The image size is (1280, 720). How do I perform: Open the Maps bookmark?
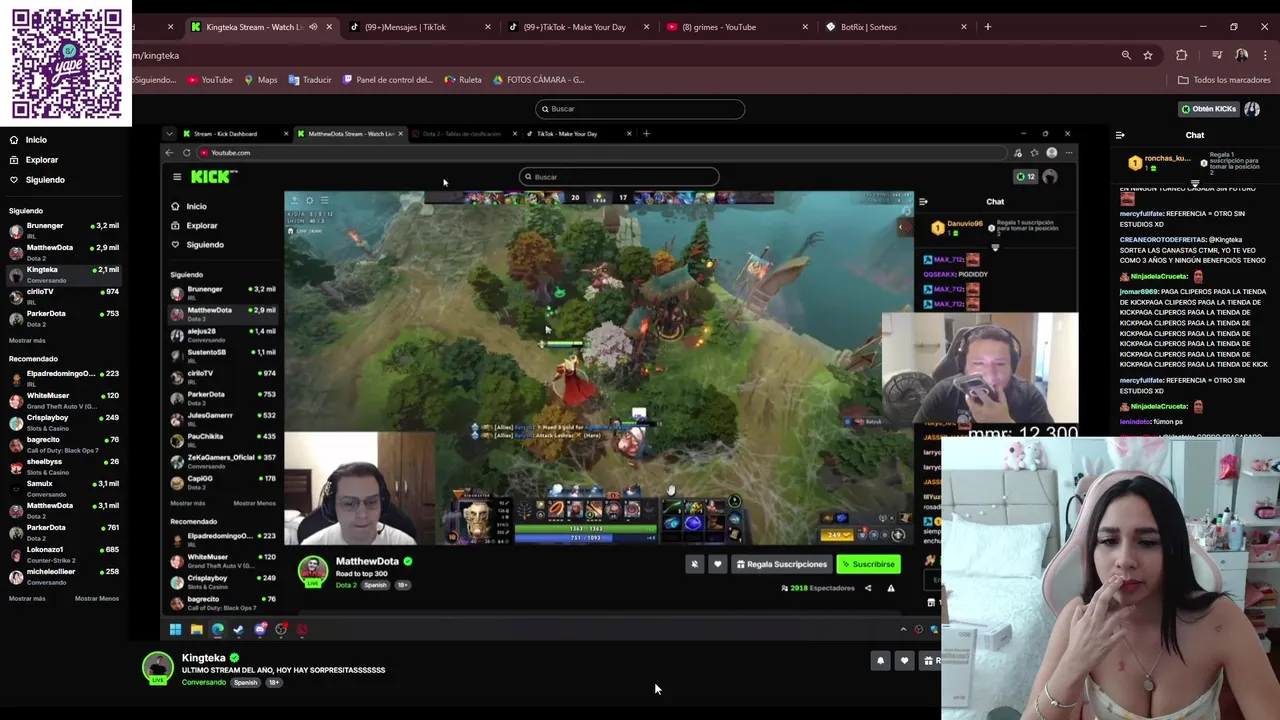[x=261, y=80]
